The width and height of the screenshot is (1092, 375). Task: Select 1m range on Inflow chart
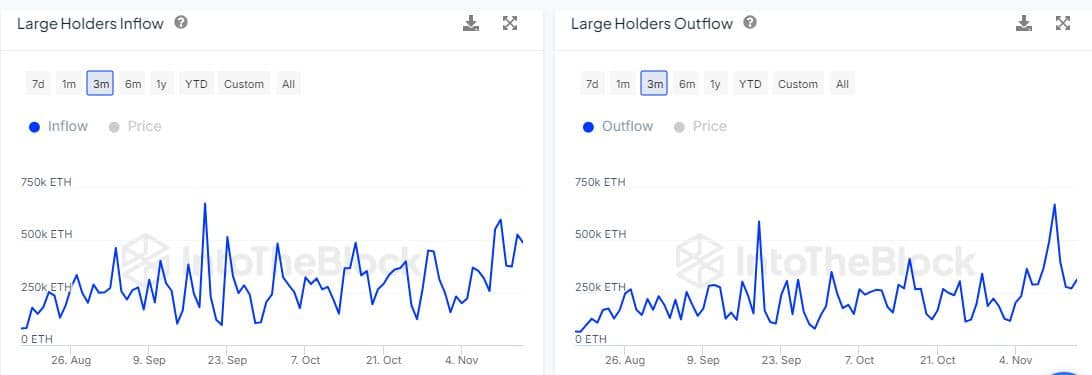click(x=68, y=84)
